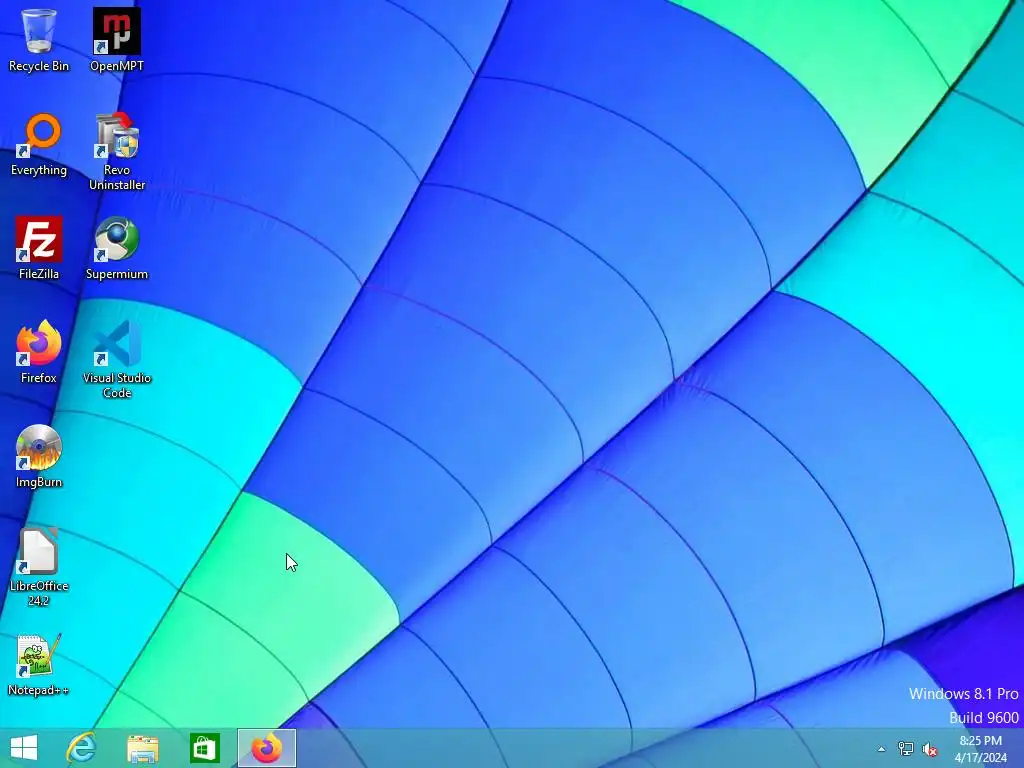Select the Everything search shortcut
1024x768 pixels.
pos(39,144)
